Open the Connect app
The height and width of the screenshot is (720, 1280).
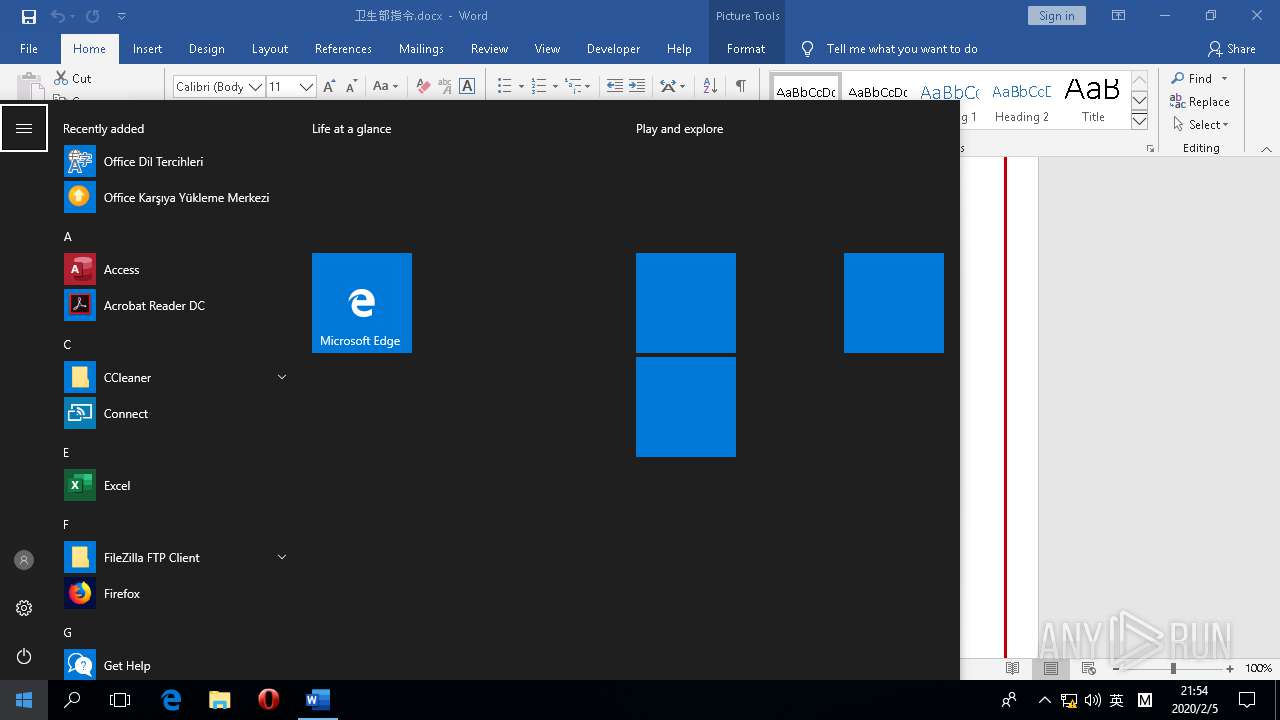point(175,414)
